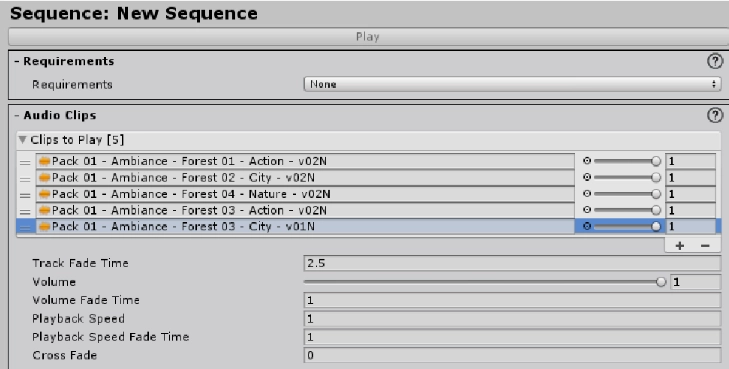The height and width of the screenshot is (369, 729).
Task: Grab the drag handle of Forest 04 Nature row
Action: tap(25, 195)
